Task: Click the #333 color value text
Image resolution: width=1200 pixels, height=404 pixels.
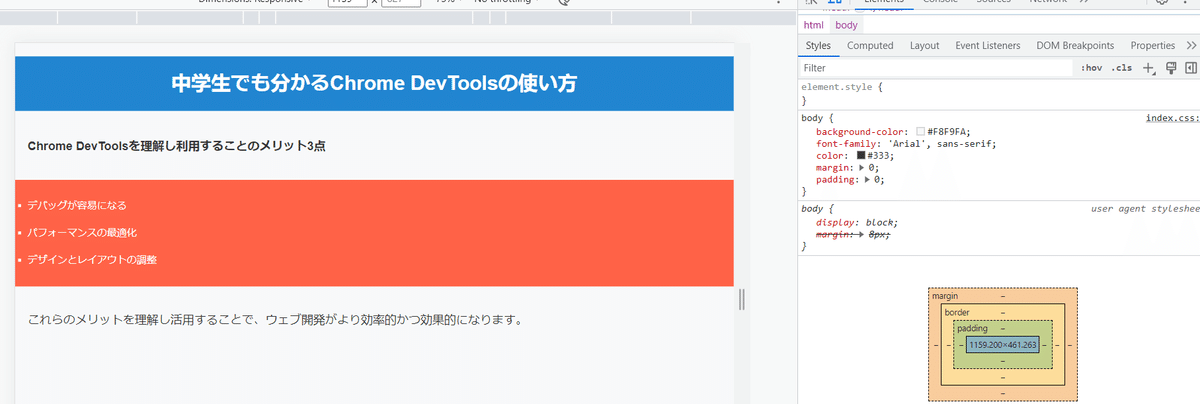Action: coord(879,156)
